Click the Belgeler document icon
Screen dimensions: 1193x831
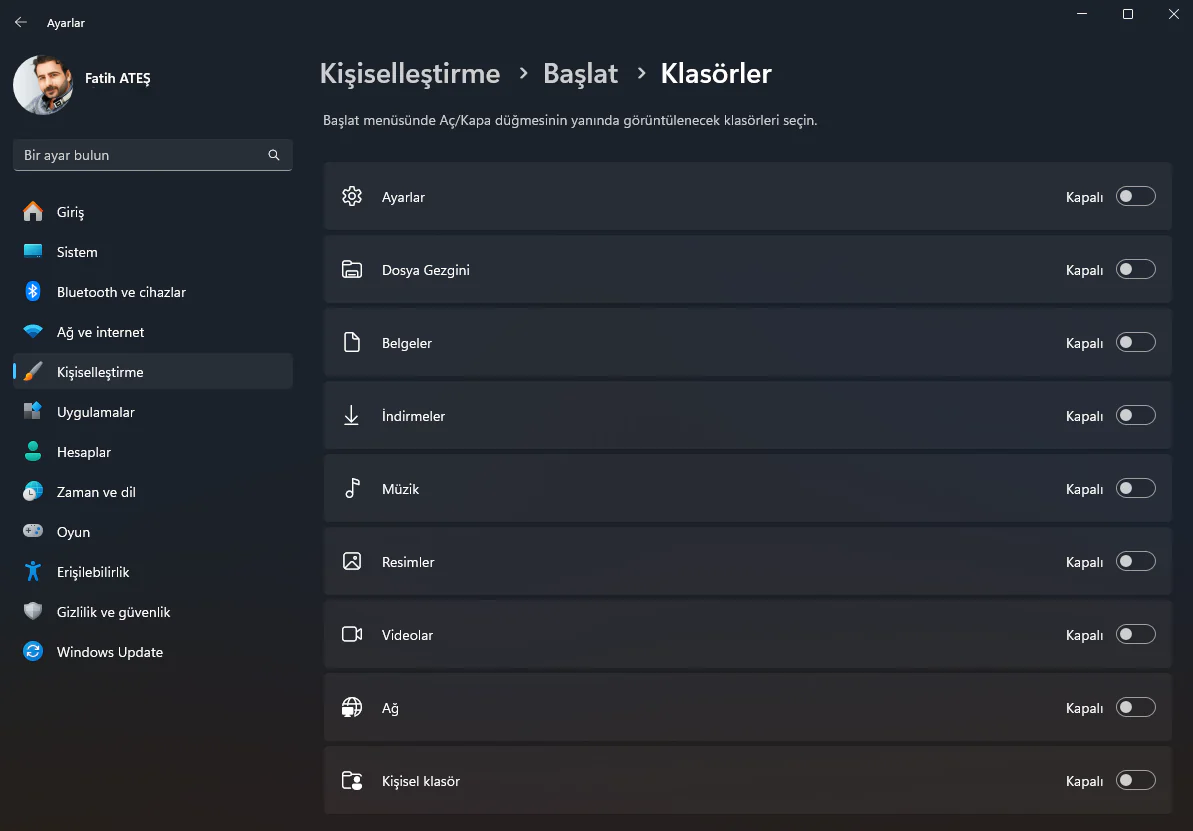352,342
